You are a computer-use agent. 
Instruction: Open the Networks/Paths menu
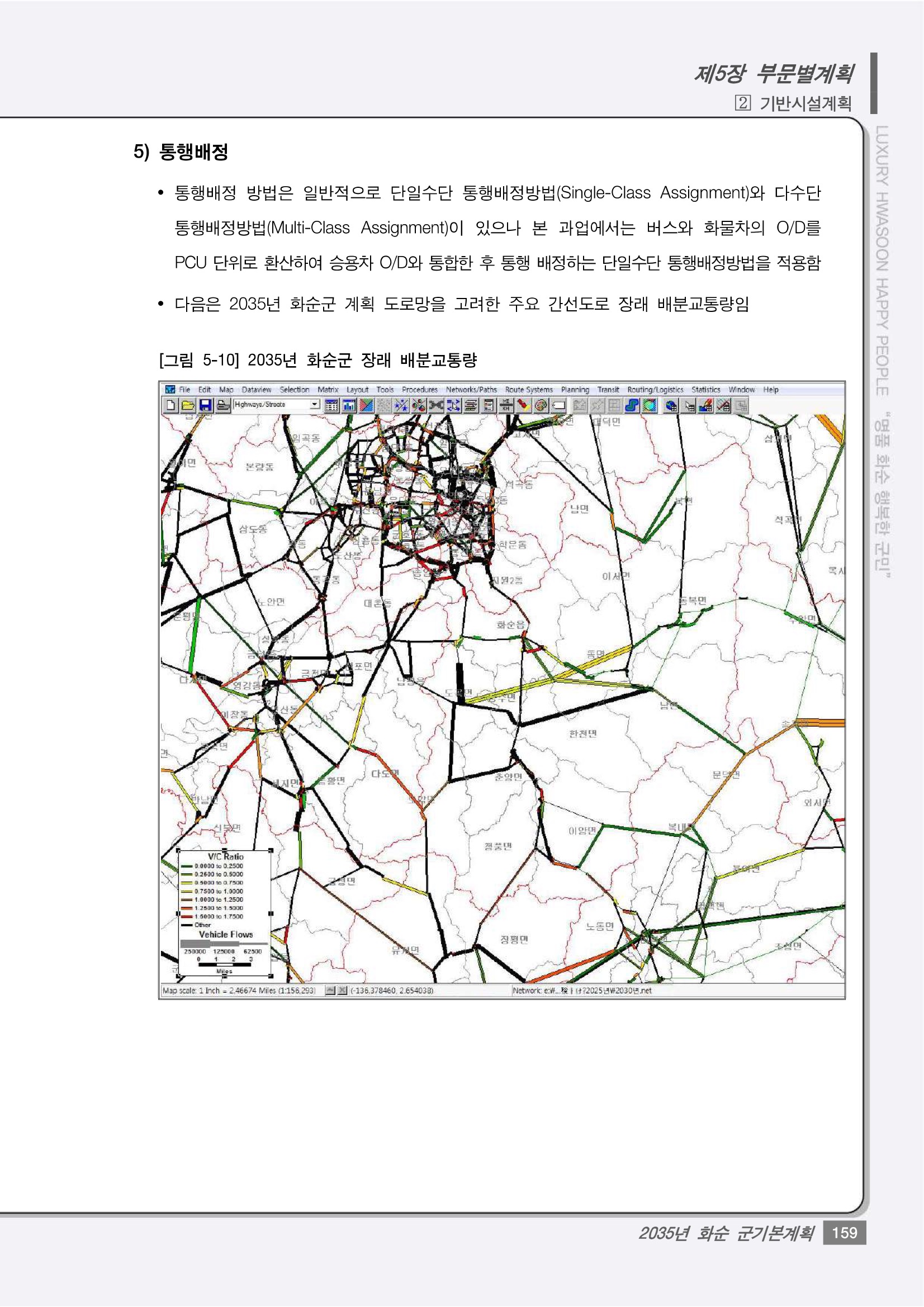471,390
